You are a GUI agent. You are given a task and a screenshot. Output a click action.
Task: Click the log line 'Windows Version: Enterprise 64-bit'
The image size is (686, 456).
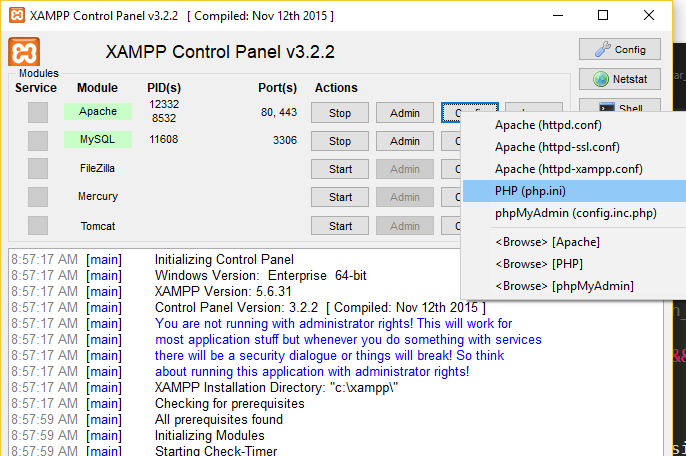click(x=261, y=276)
